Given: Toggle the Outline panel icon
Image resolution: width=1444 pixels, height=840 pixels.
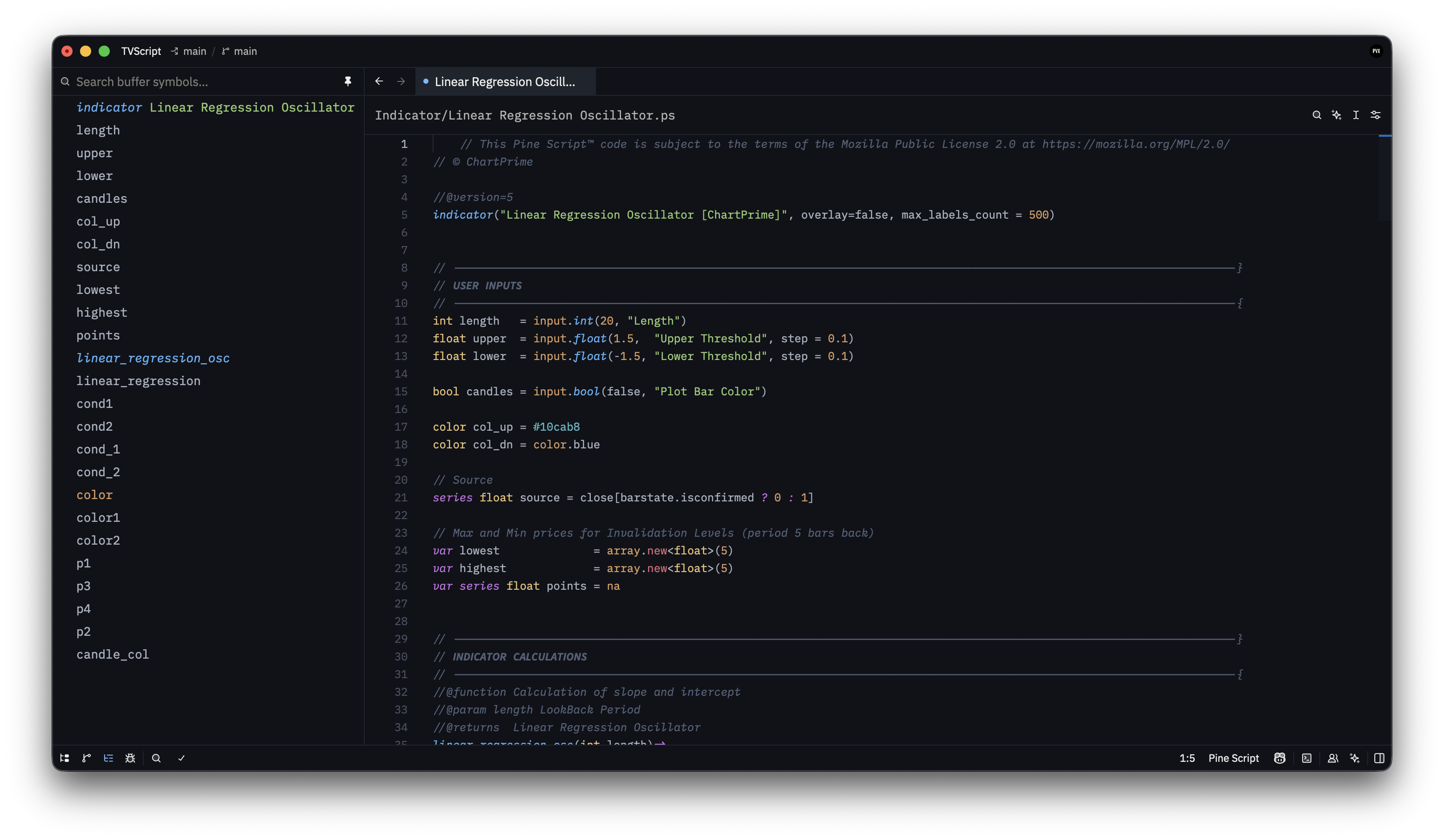Looking at the screenshot, I should [x=108, y=758].
